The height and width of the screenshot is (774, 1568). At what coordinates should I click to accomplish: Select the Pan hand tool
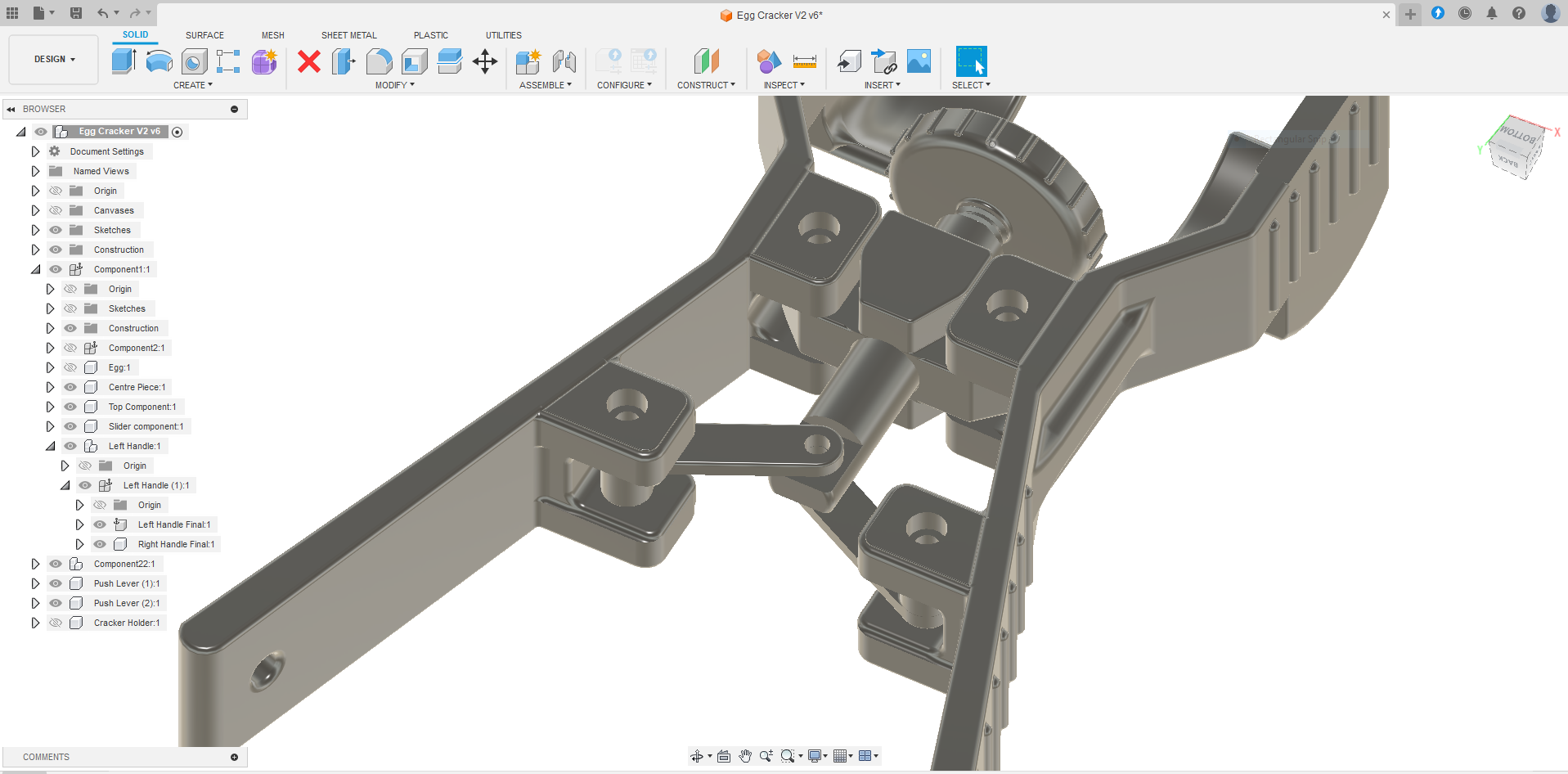(745, 756)
